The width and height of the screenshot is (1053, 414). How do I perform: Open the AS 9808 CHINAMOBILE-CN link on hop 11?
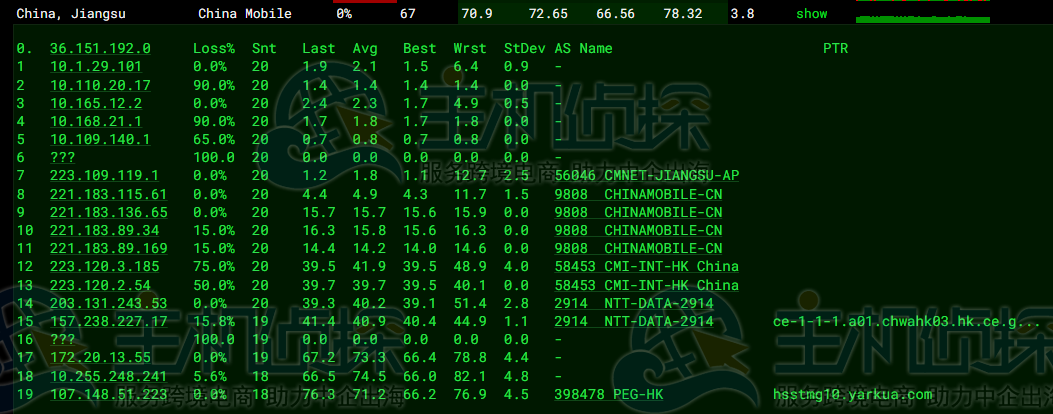click(639, 248)
